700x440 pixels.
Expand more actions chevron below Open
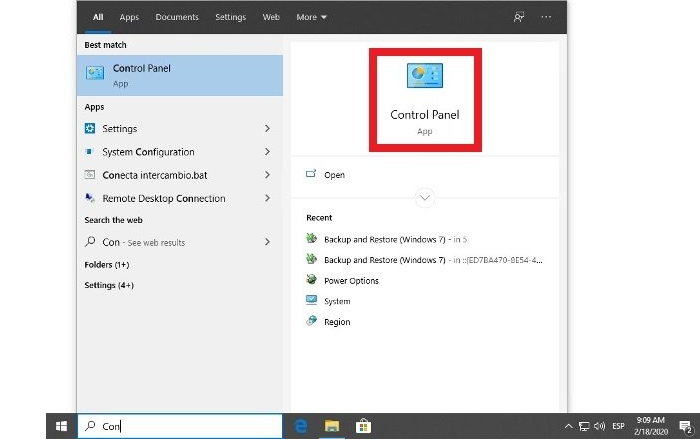[x=425, y=198]
